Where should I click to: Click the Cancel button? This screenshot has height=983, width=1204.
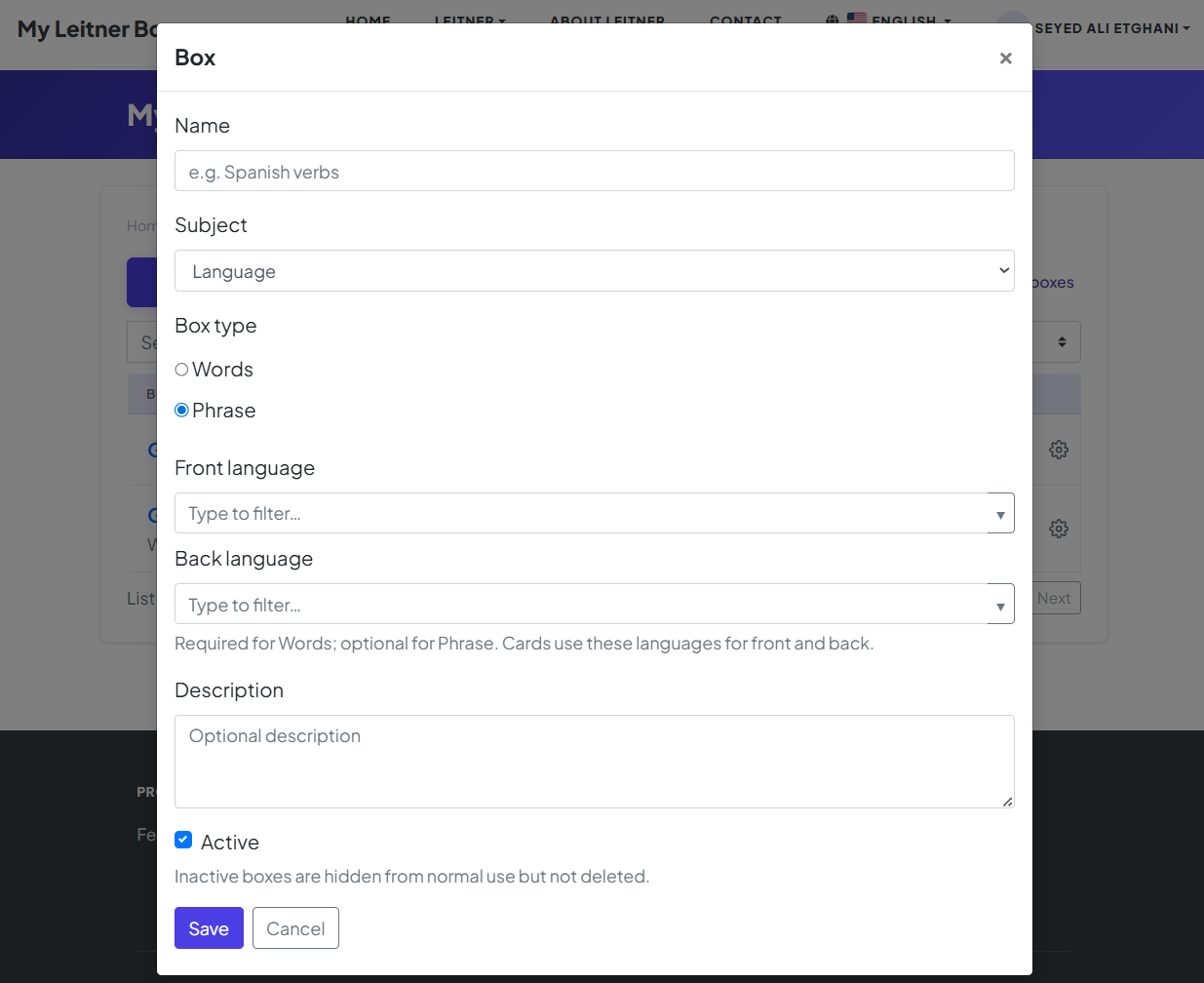pyautogui.click(x=295, y=928)
